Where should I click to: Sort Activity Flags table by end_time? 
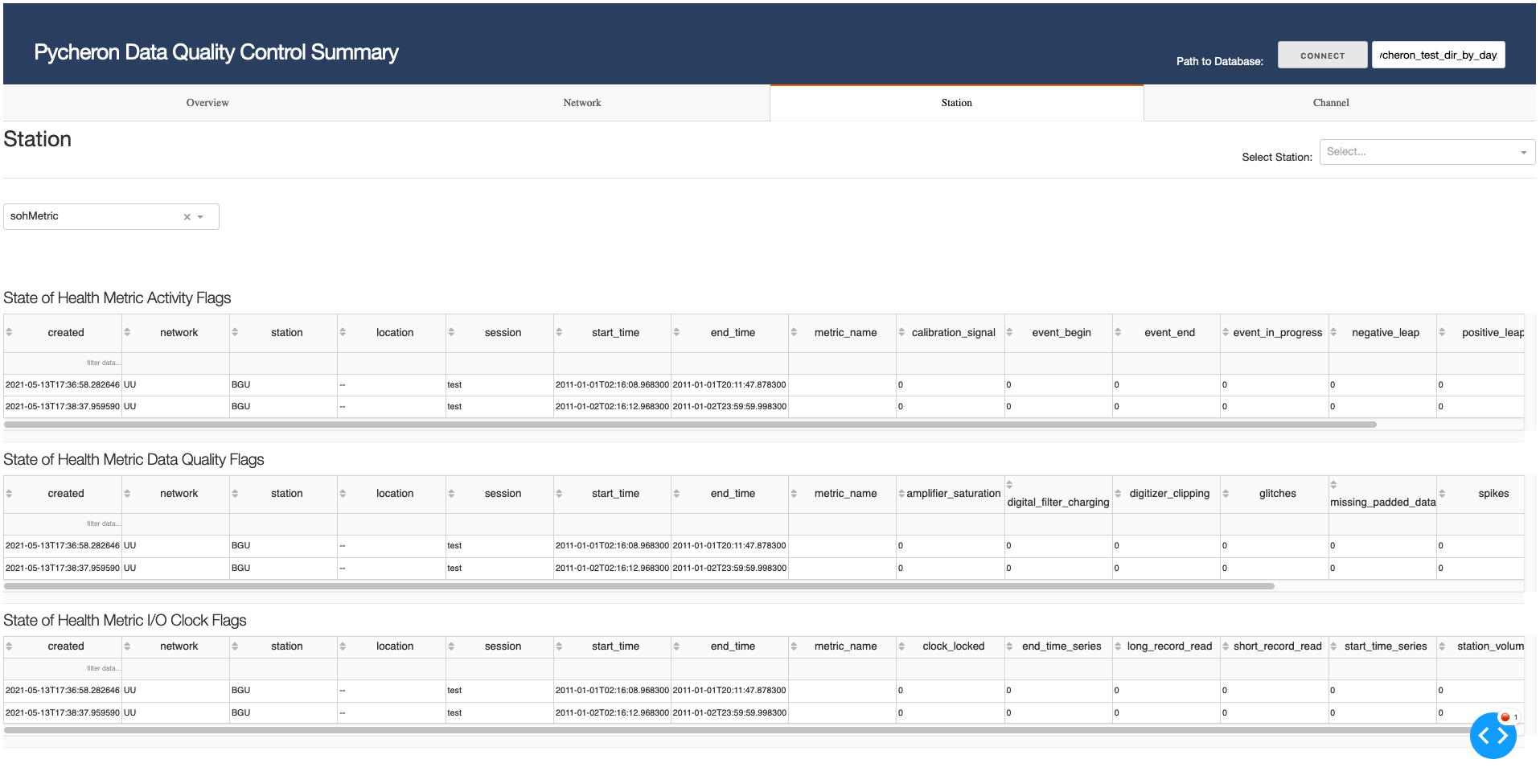tap(676, 332)
